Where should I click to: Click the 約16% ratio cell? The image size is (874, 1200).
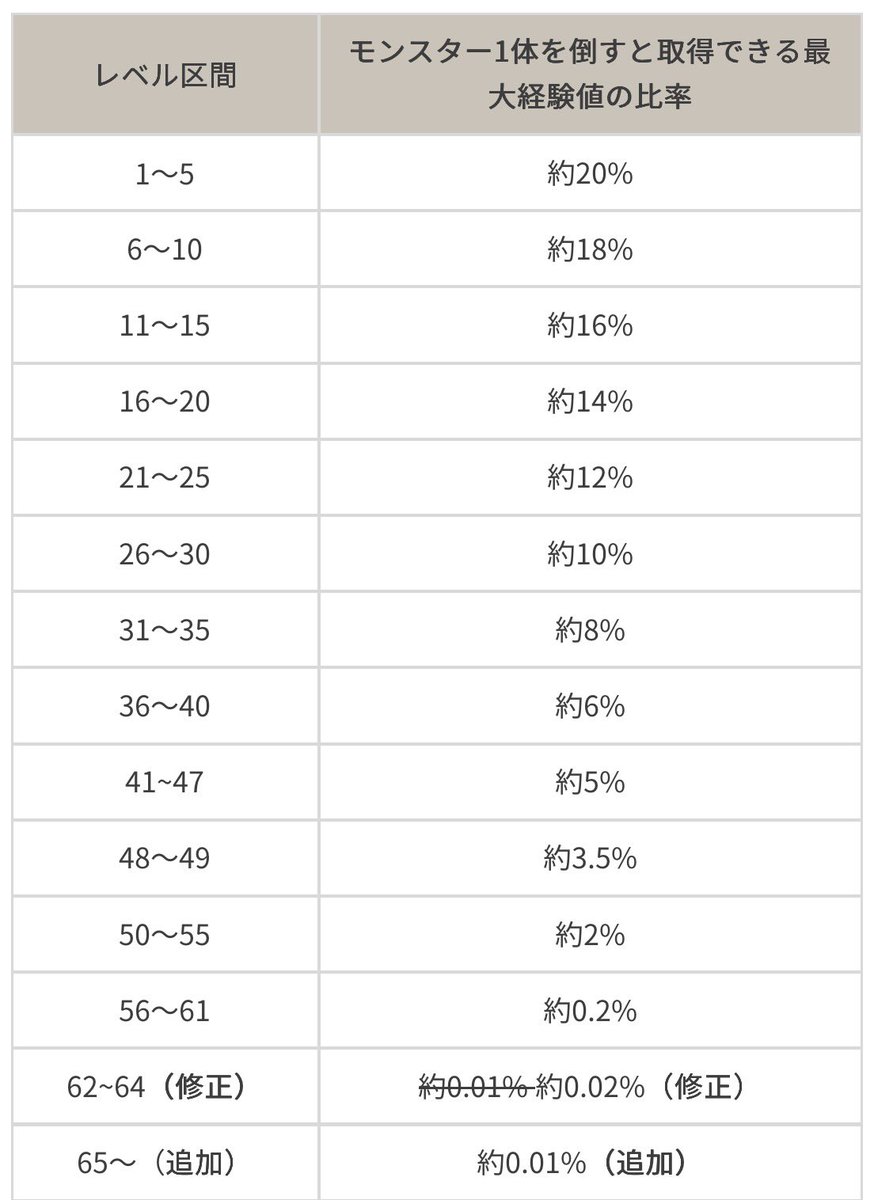(590, 326)
